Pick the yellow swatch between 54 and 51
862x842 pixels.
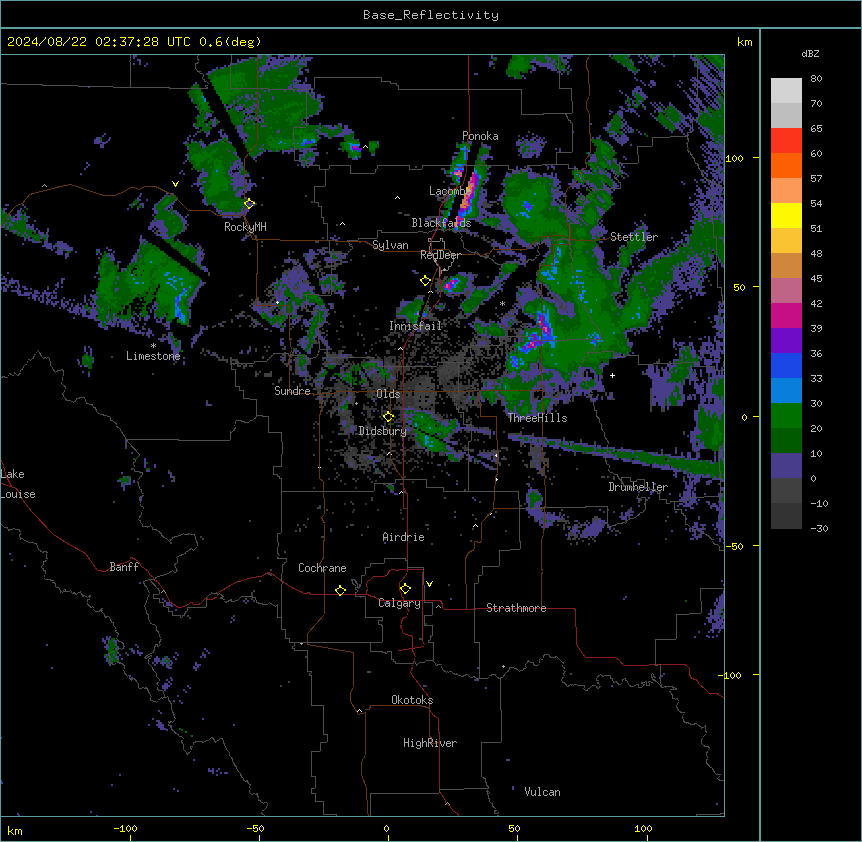coord(786,215)
